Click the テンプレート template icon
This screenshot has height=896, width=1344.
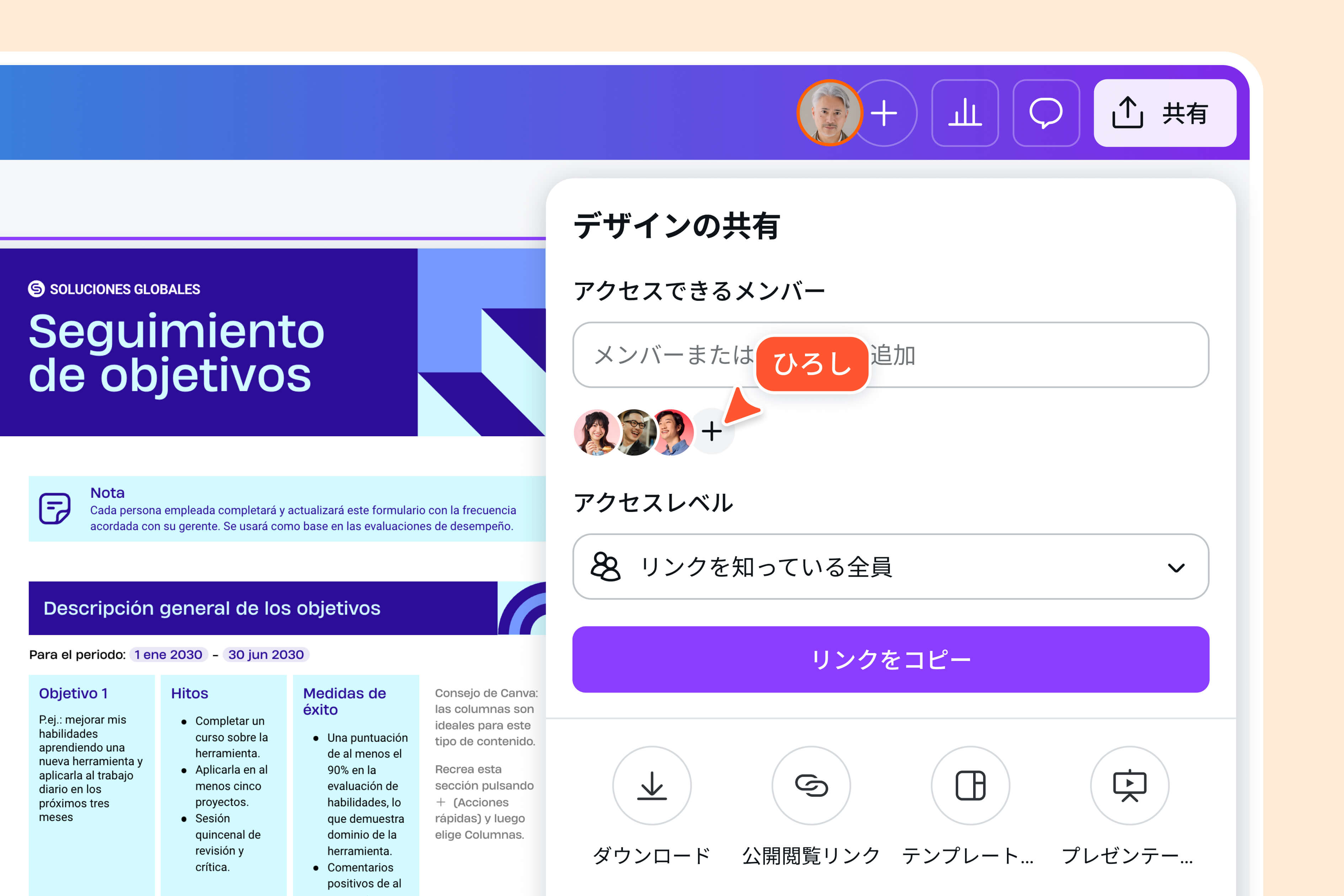(x=970, y=786)
